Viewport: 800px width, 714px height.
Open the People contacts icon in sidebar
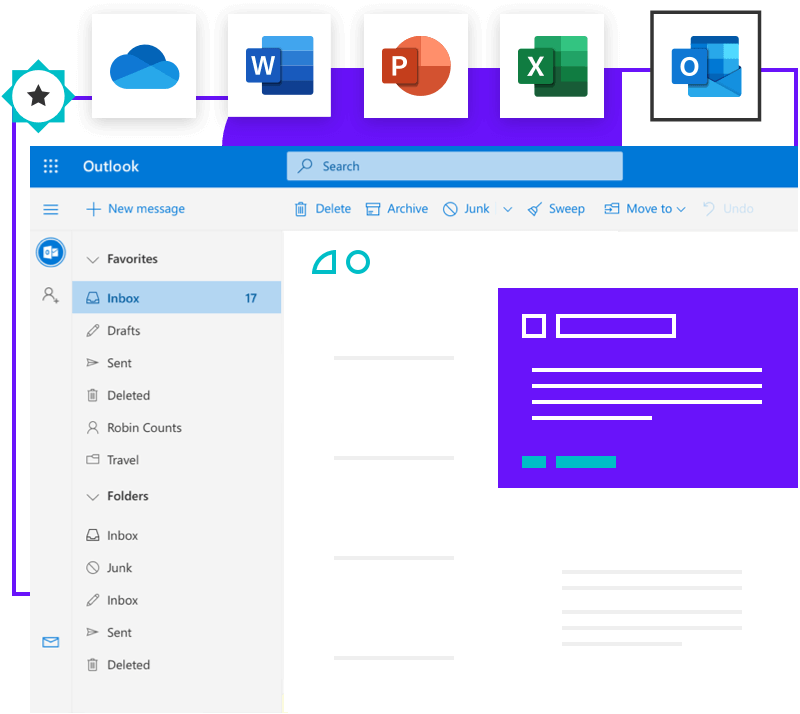point(50,295)
